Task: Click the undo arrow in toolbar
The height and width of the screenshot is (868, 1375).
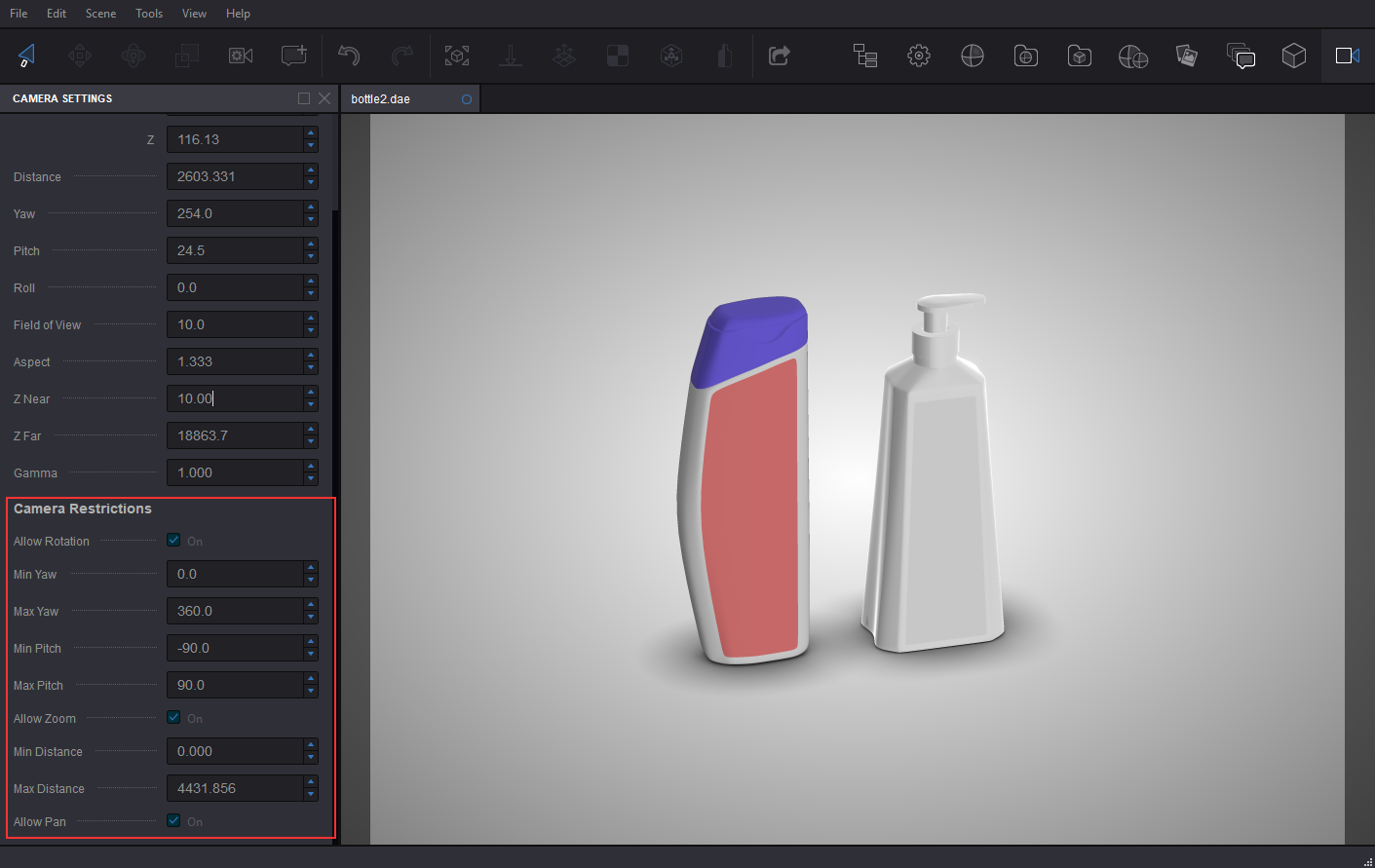Action: (349, 56)
